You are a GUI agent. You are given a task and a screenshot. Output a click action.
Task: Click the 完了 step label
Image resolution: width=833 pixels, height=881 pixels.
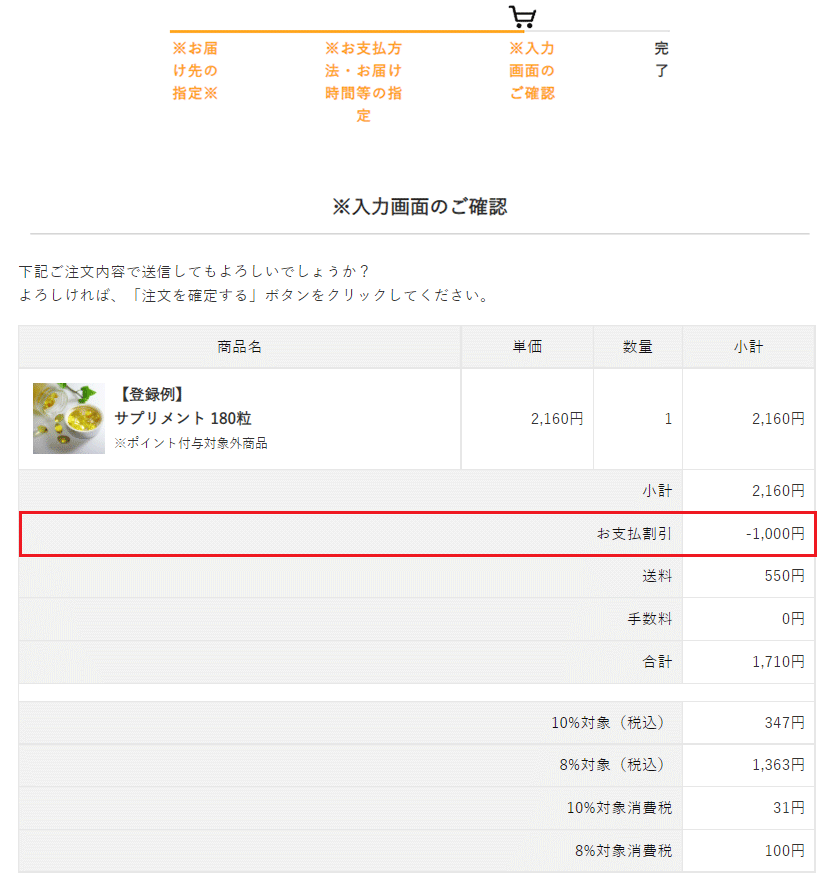661,59
